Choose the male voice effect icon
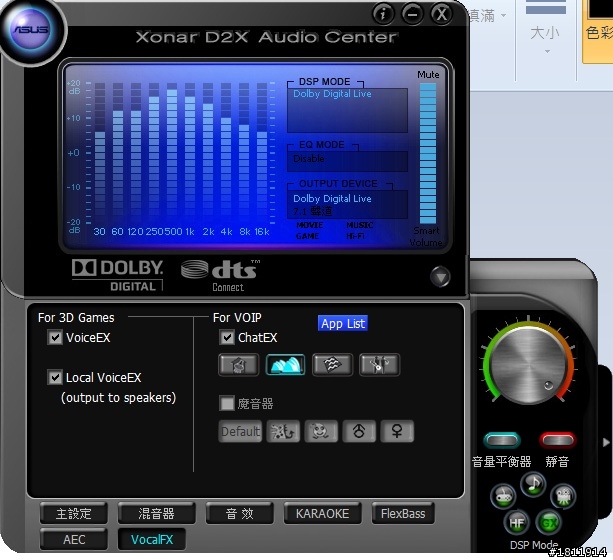 coord(359,431)
